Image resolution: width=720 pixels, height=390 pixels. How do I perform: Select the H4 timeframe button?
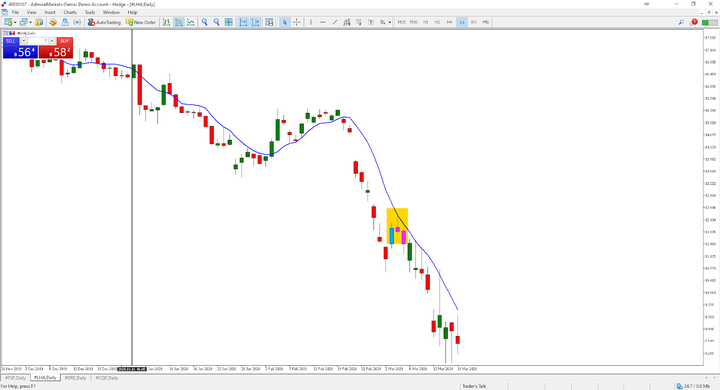click(450, 22)
